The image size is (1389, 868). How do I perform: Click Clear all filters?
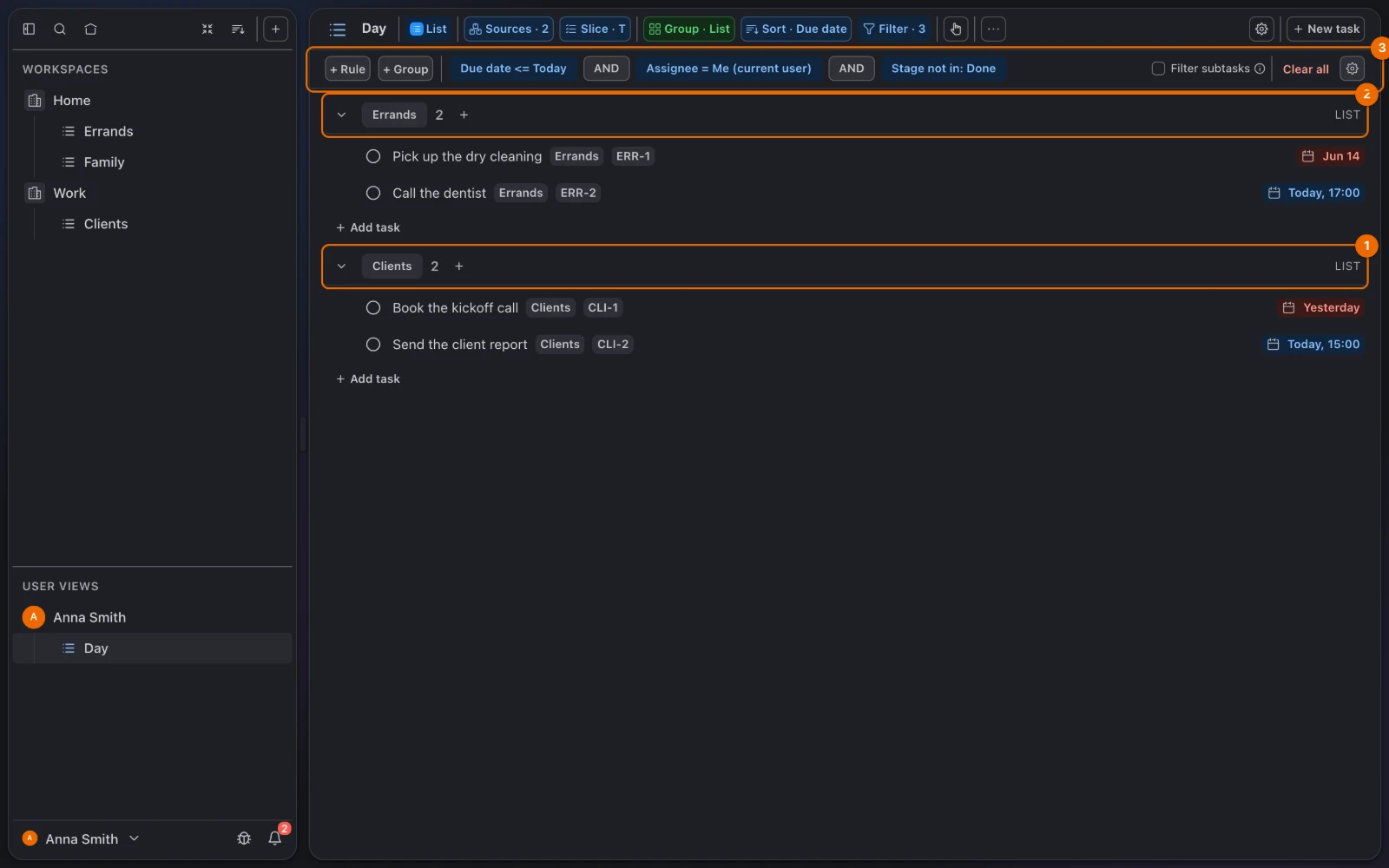(x=1306, y=69)
